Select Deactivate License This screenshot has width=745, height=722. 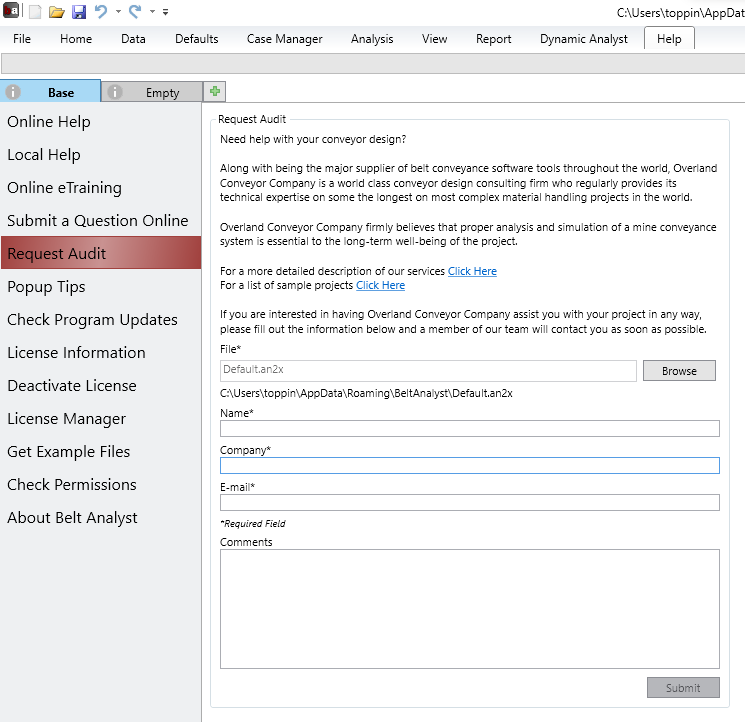pyautogui.click(x=101, y=386)
